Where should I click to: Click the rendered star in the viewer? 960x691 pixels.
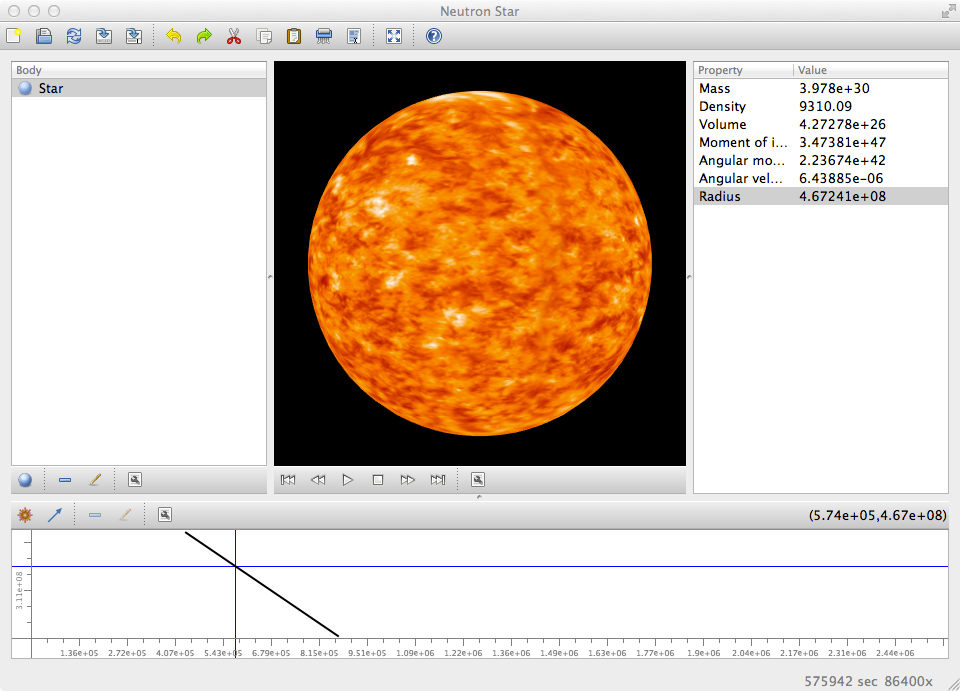pyautogui.click(x=480, y=263)
